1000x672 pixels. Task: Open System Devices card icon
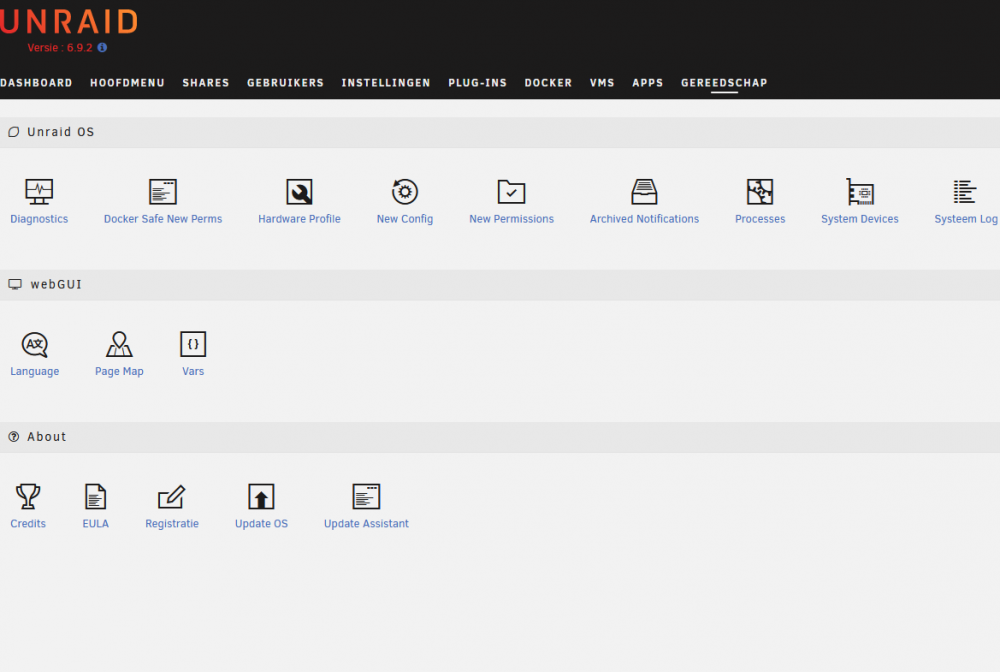860,191
